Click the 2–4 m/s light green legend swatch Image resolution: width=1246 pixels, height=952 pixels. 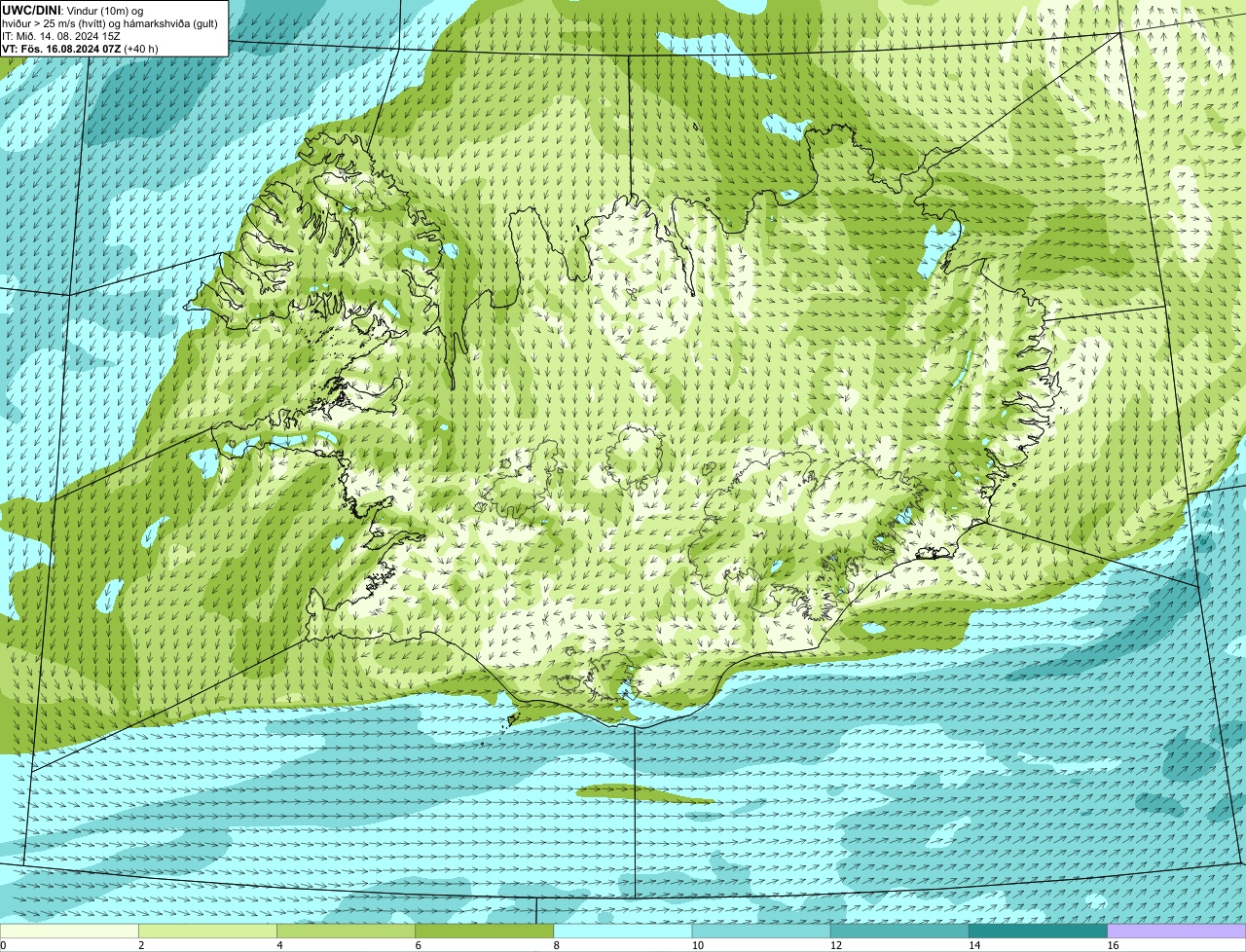point(207,932)
